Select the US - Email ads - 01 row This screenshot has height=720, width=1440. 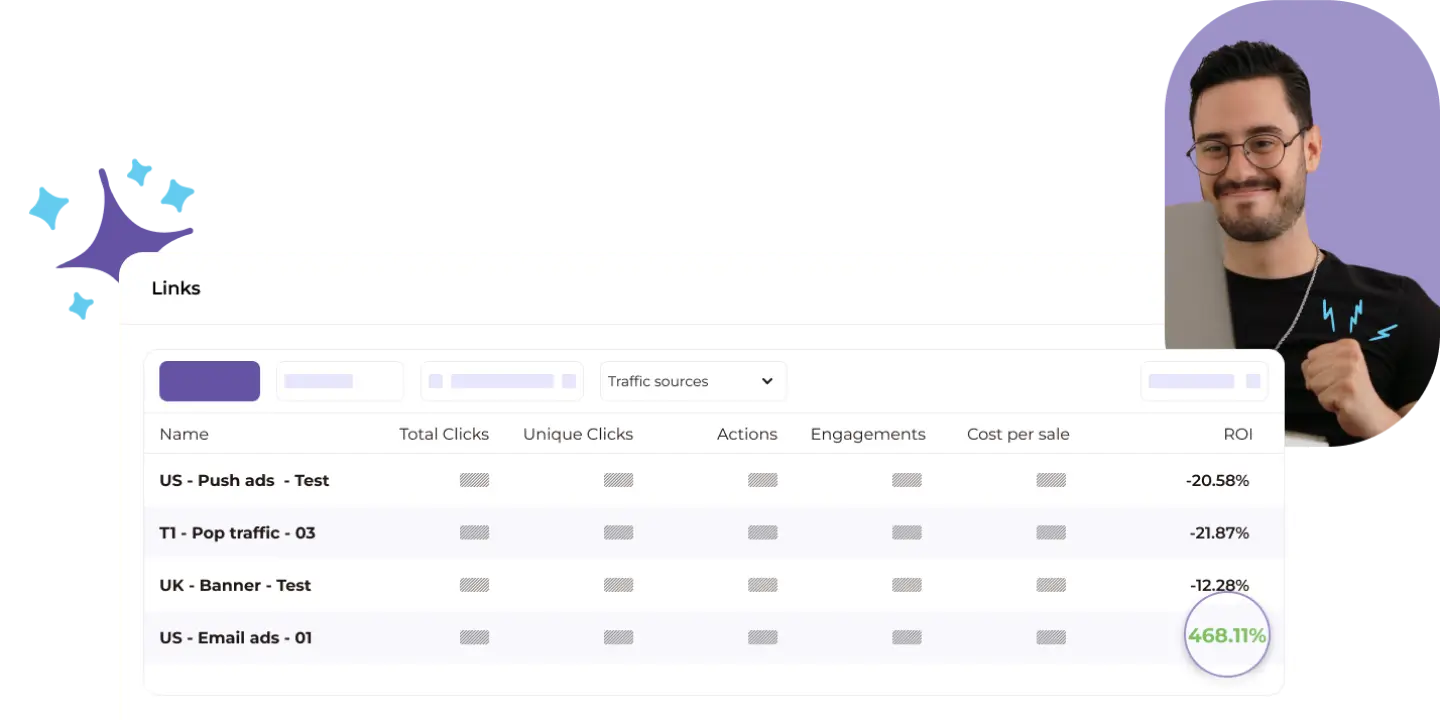[x=235, y=638]
